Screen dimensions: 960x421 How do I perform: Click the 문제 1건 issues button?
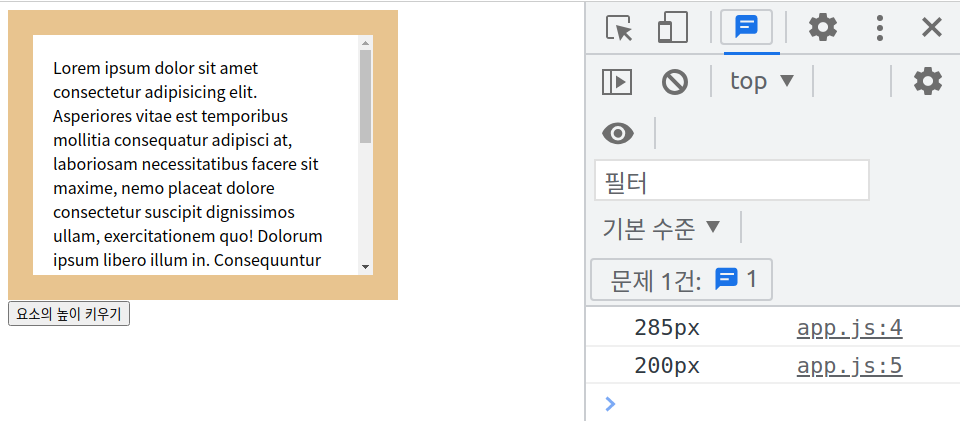pyautogui.click(x=681, y=280)
